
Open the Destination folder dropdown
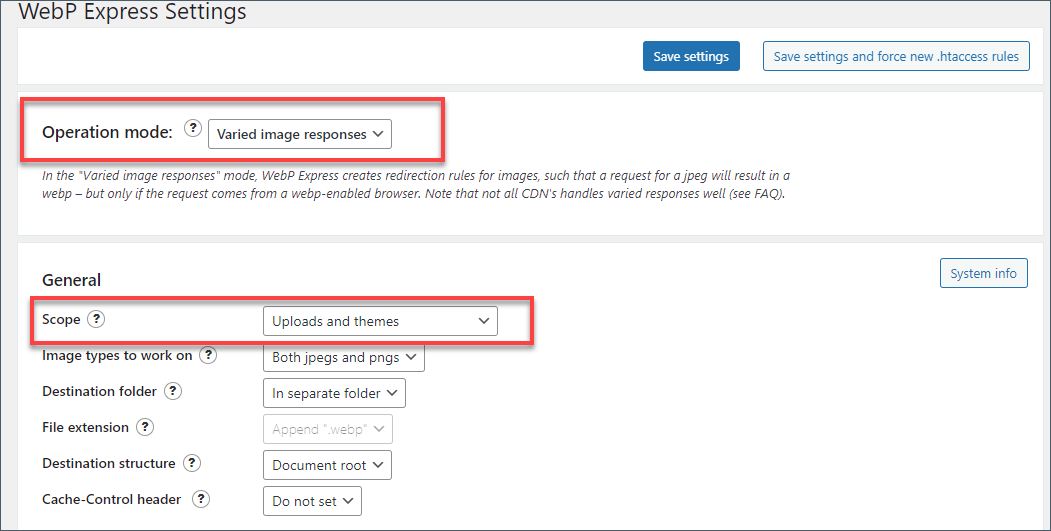(334, 394)
